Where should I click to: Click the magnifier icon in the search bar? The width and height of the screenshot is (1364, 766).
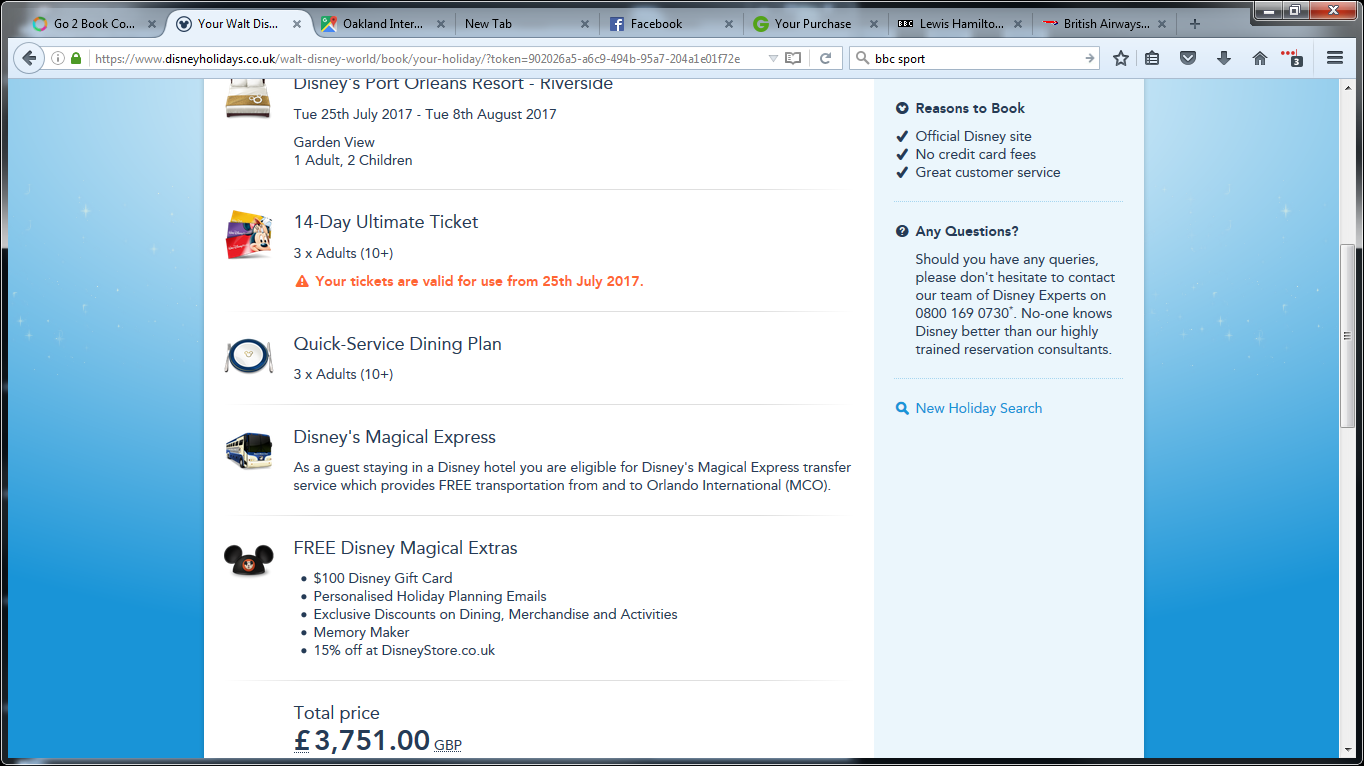click(861, 58)
